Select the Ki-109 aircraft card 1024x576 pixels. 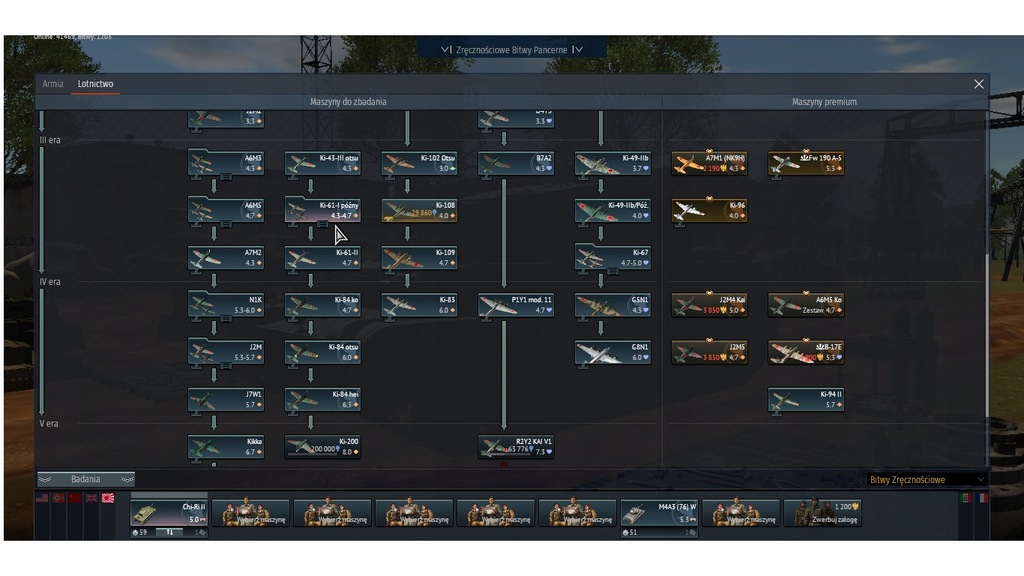[419, 257]
